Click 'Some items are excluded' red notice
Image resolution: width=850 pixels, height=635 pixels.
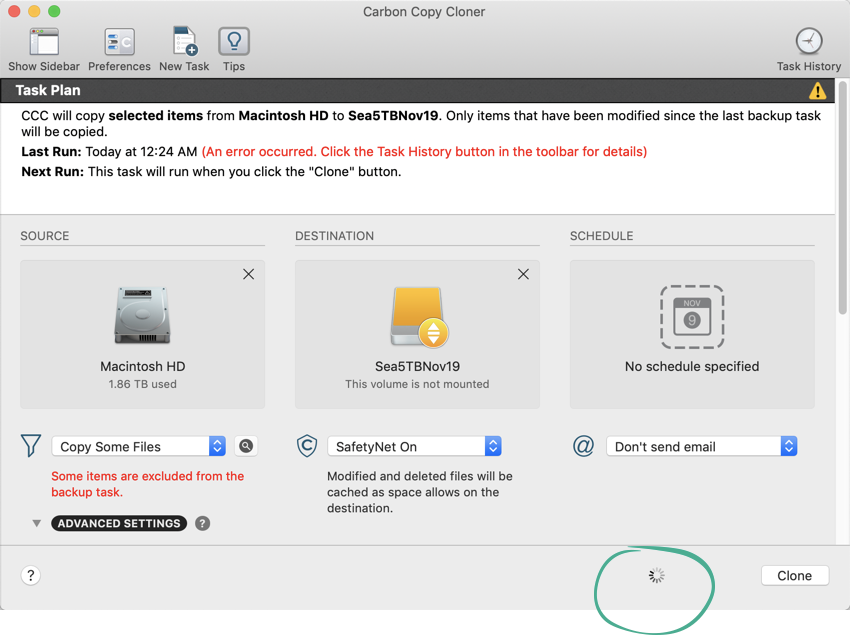(x=147, y=484)
